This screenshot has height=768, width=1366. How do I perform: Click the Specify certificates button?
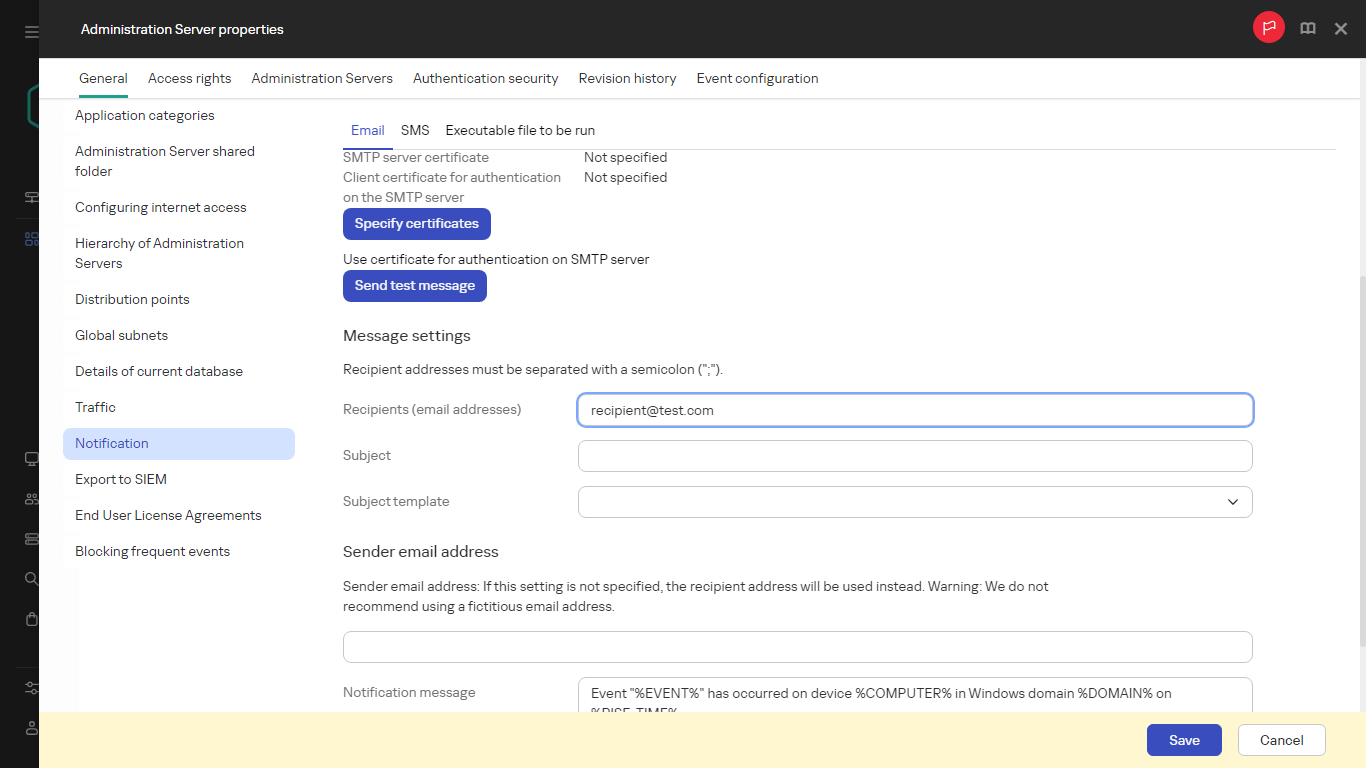(x=416, y=223)
